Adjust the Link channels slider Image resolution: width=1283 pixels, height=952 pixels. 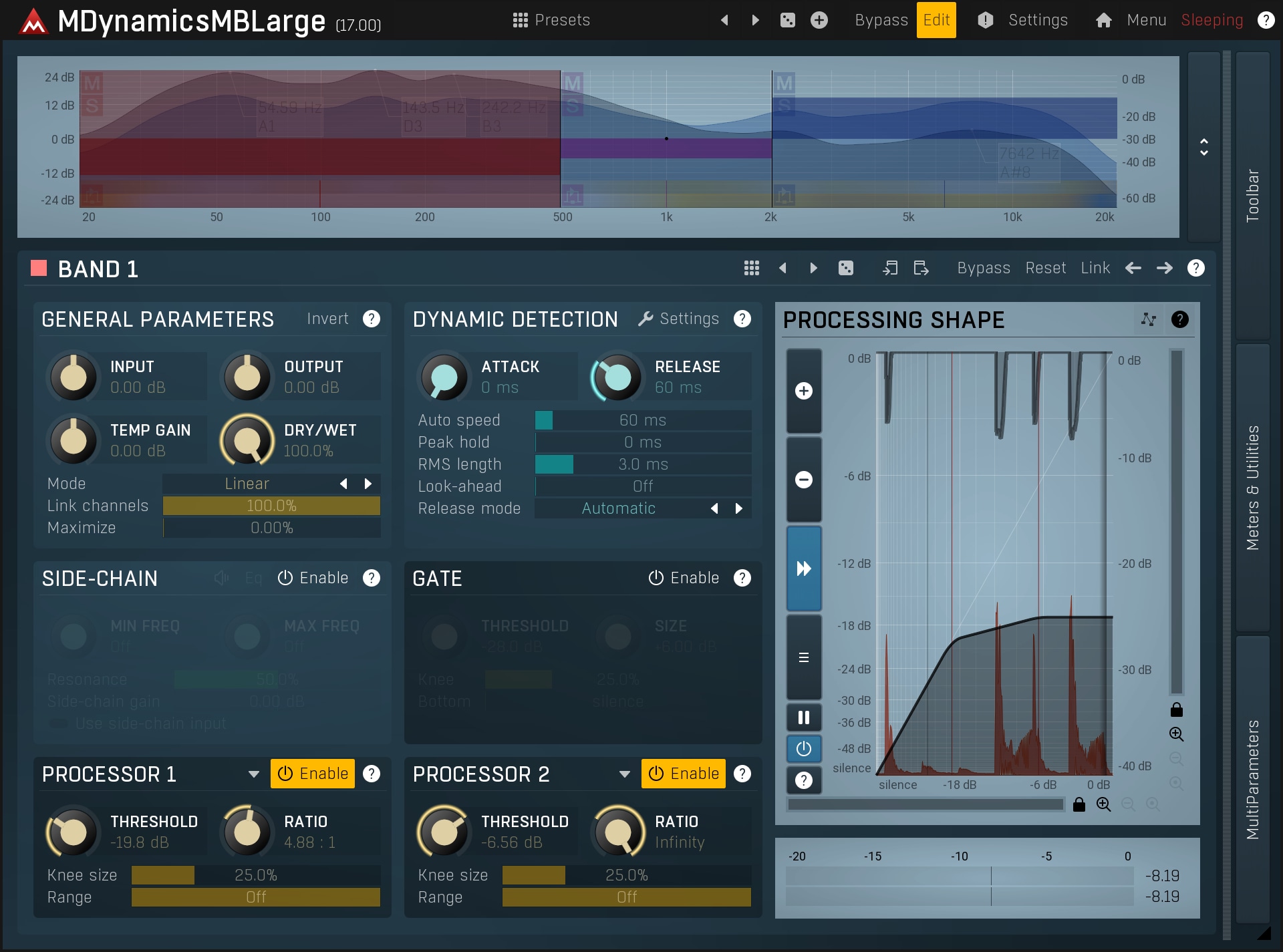point(271,506)
